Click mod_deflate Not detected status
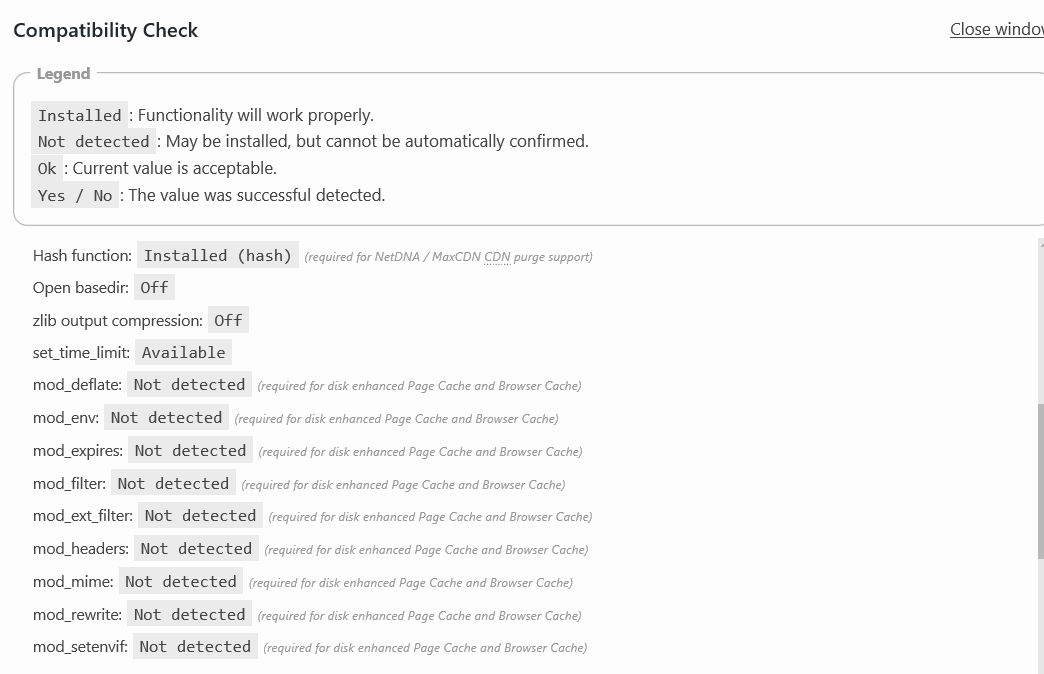The height and width of the screenshot is (674, 1044). coord(189,385)
